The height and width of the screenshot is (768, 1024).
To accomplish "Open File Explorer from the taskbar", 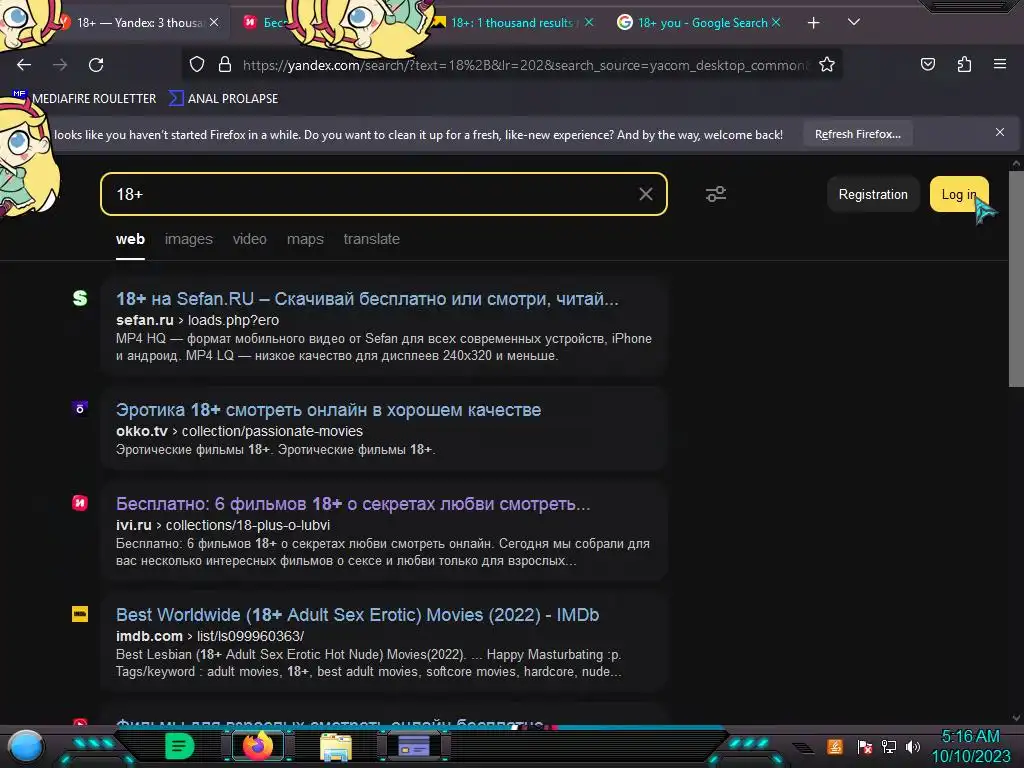I will pyautogui.click(x=336, y=746).
